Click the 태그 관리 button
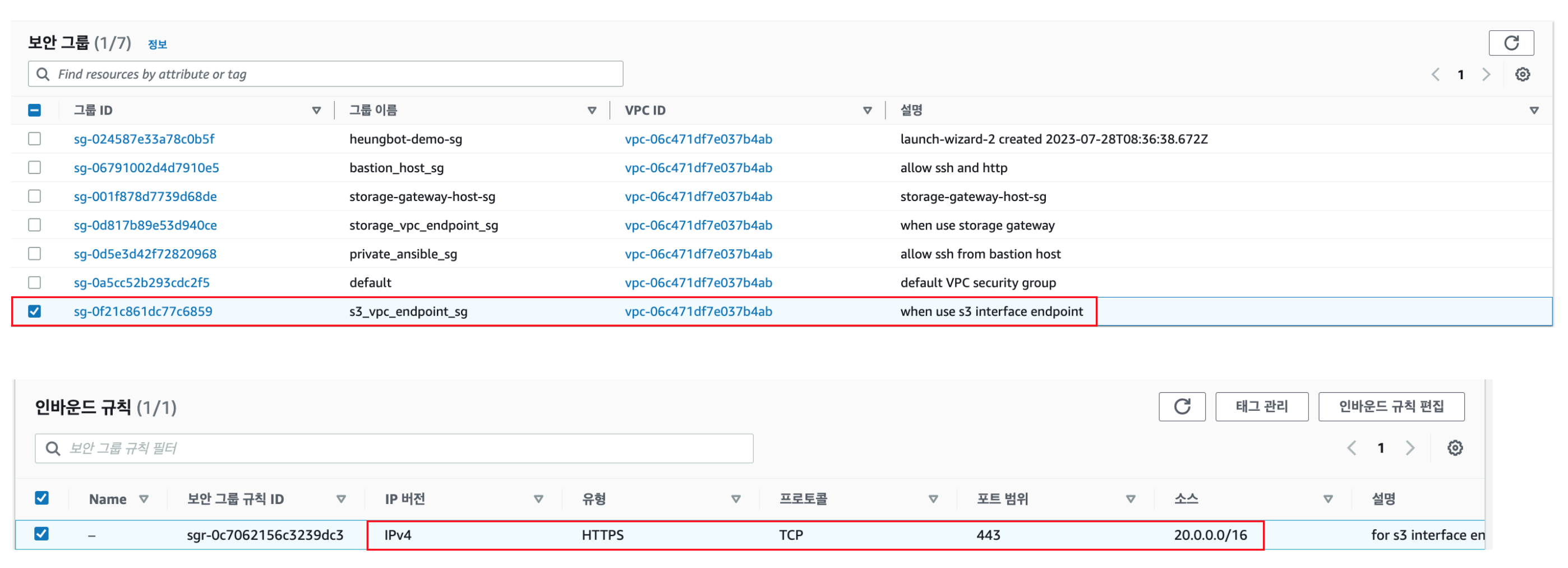The width and height of the screenshot is (1568, 568). [1261, 406]
